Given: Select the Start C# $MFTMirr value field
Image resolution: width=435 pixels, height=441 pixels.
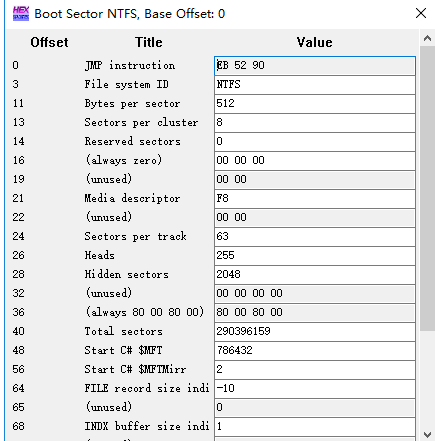Looking at the screenshot, I should 315,370.
